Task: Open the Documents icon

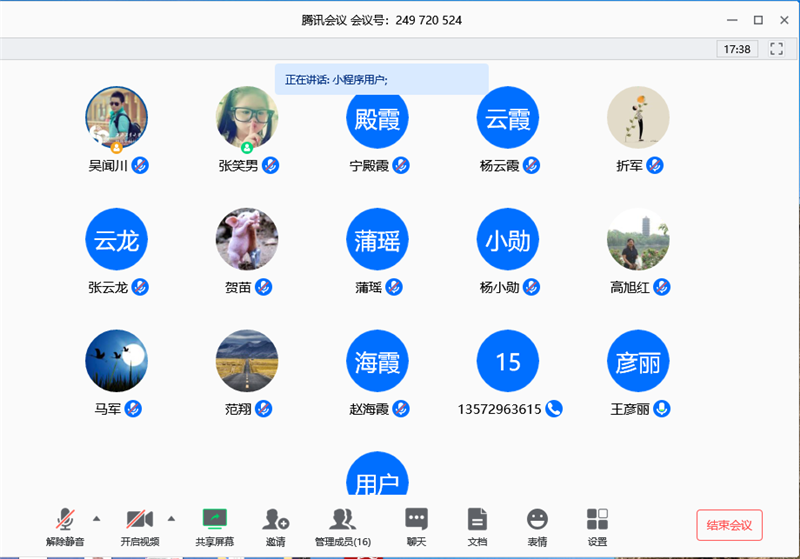Action: (477, 527)
